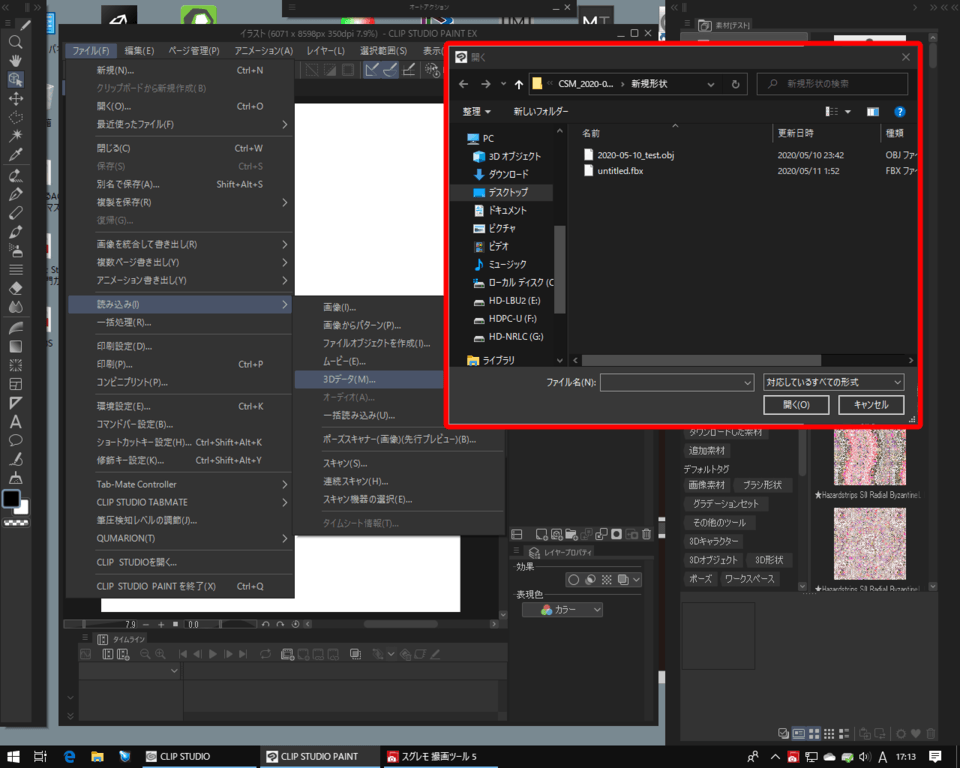Refresh the folder view in dialog
Image resolution: width=960 pixels, height=768 pixels.
click(x=736, y=84)
